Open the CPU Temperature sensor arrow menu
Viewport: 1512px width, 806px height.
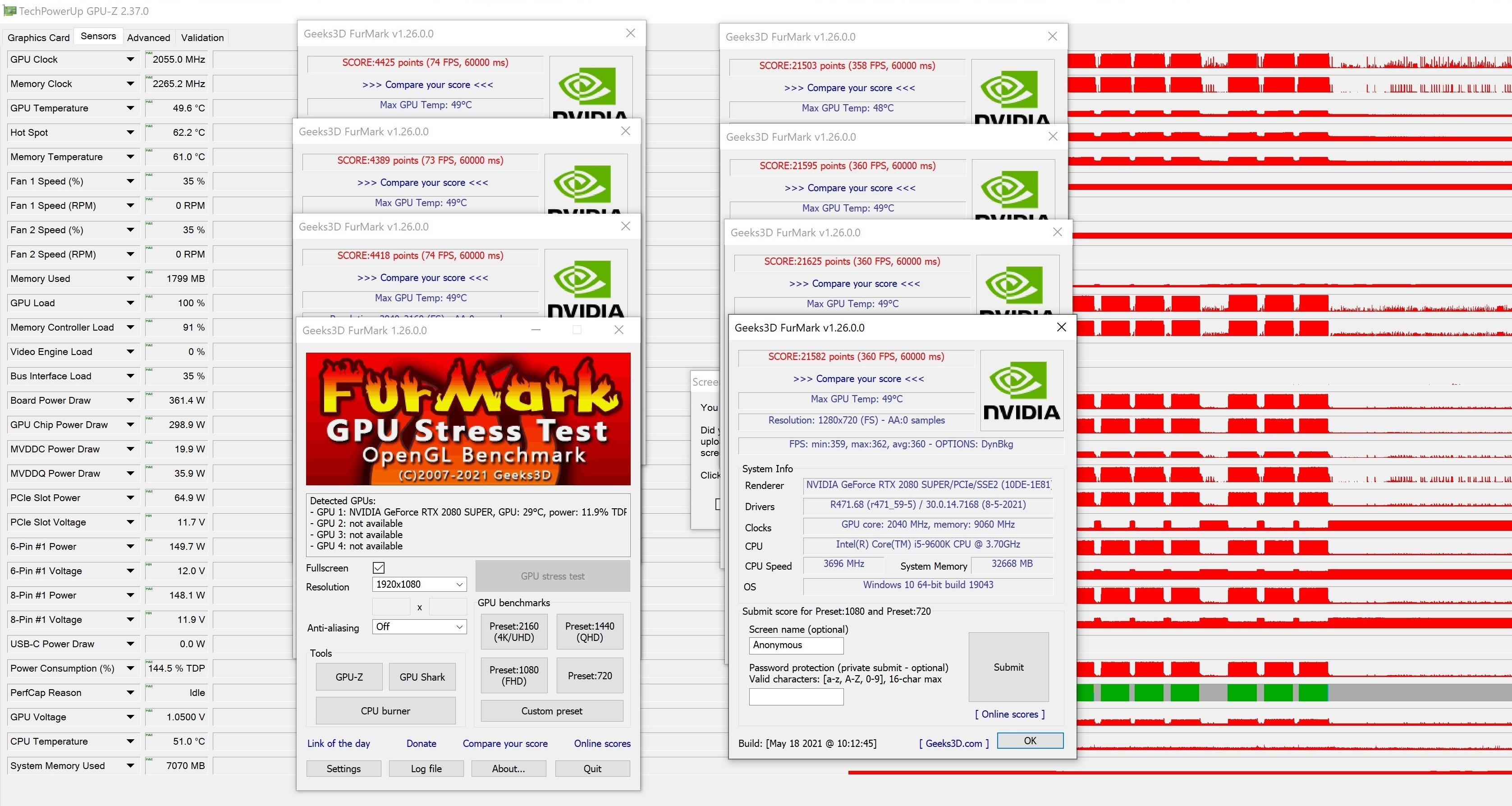point(130,742)
